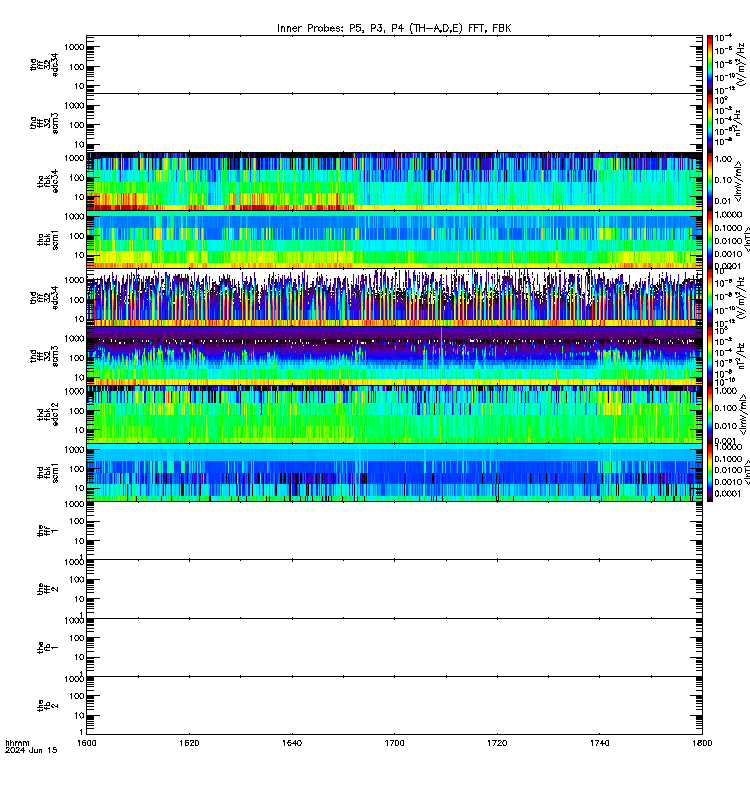Click the '<|nT|>' unit label beside tha fbk scm1
Image resolution: width=750 pixels, height=800 pixels.
[x=746, y=239]
